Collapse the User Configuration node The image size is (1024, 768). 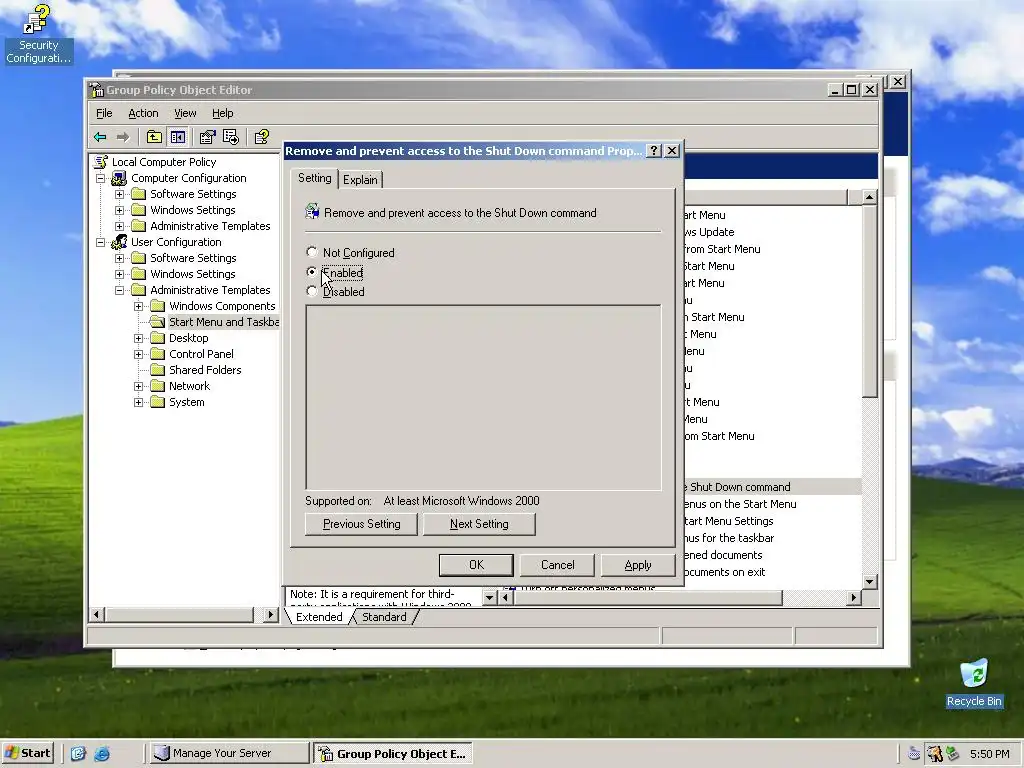tap(101, 242)
